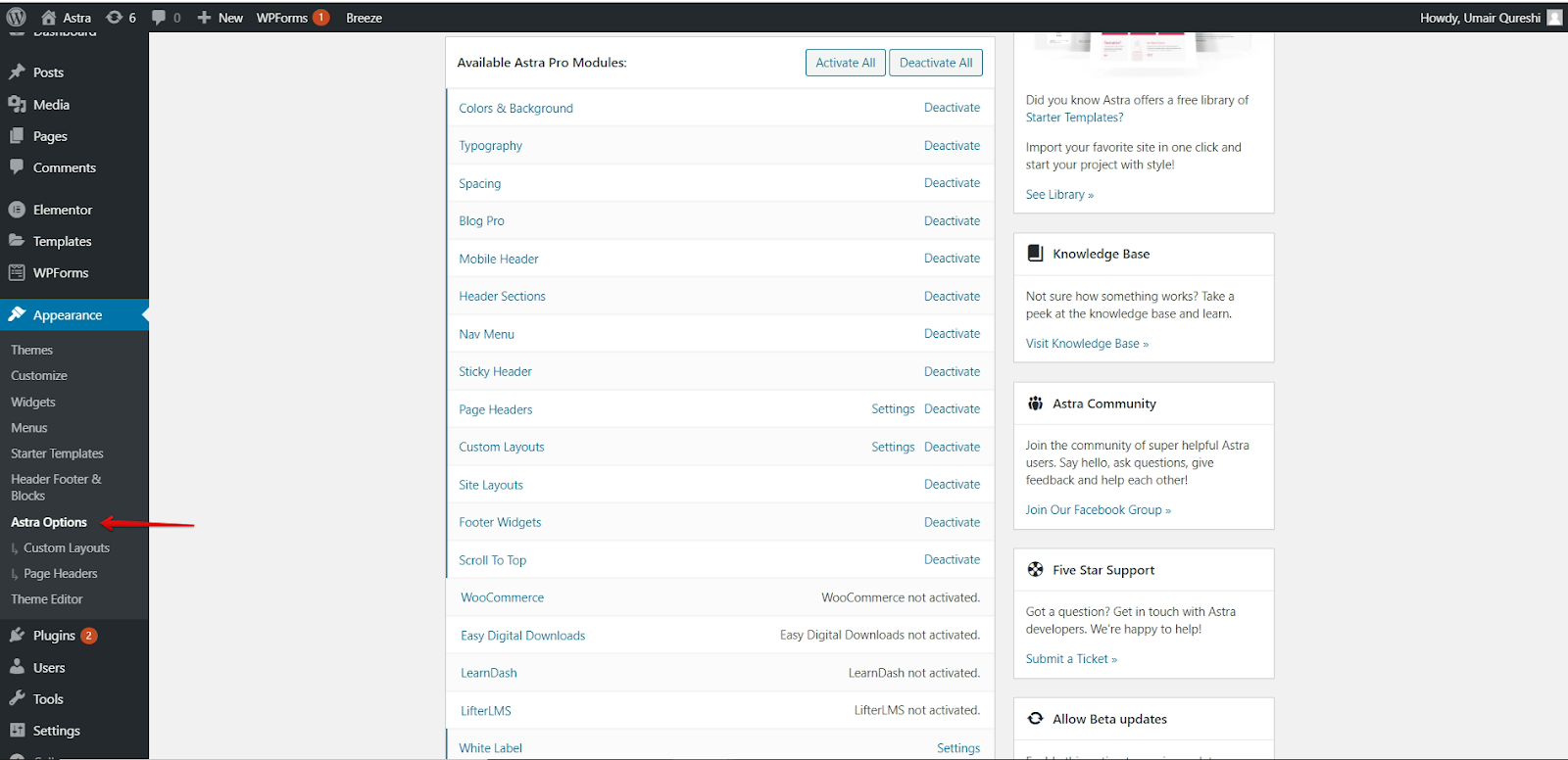This screenshot has height=760, width=1568.
Task: Open the Mobile Header module link
Action: coord(499,259)
